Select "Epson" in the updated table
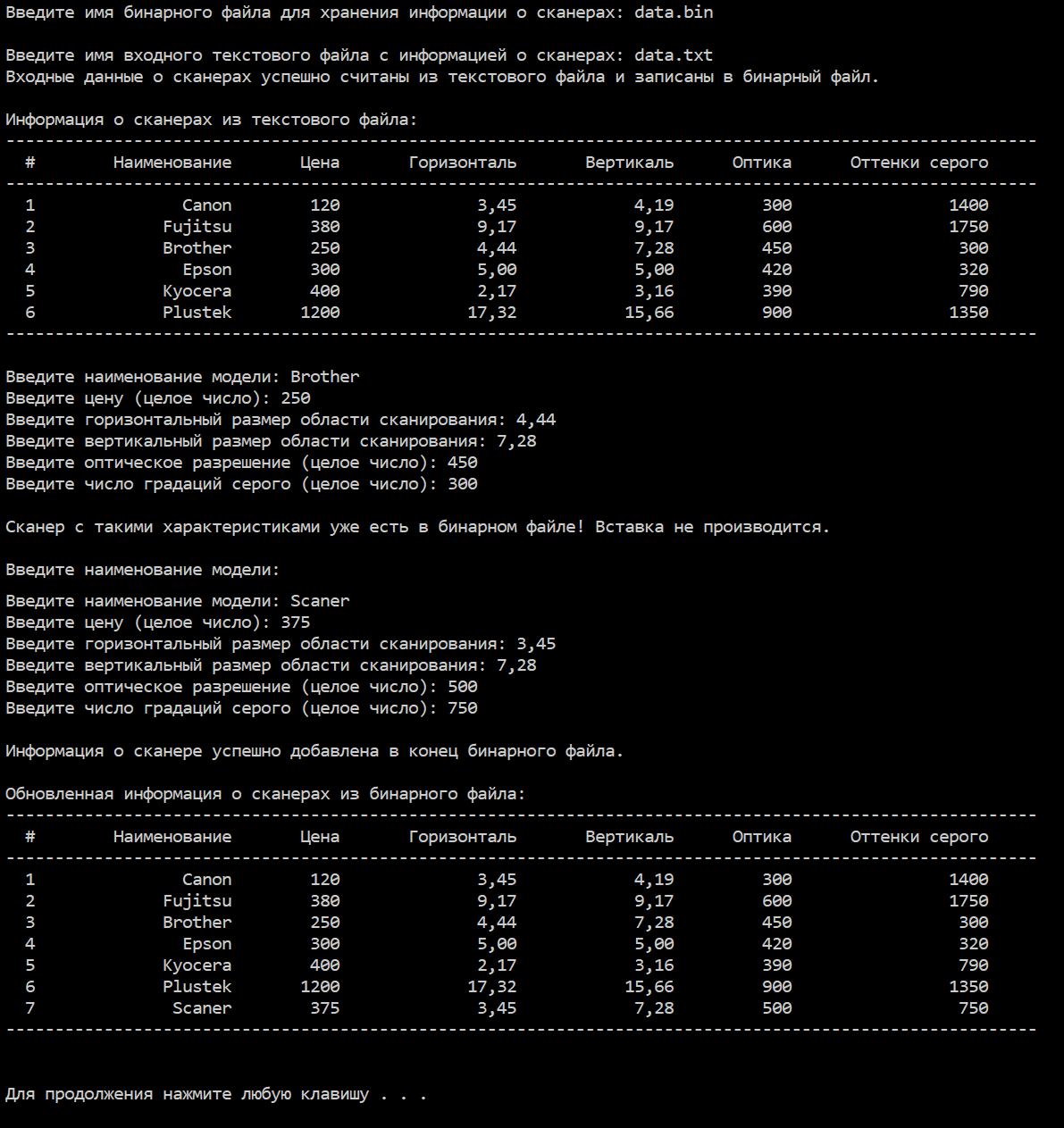This screenshot has height=1128, width=1064. pyautogui.click(x=207, y=944)
